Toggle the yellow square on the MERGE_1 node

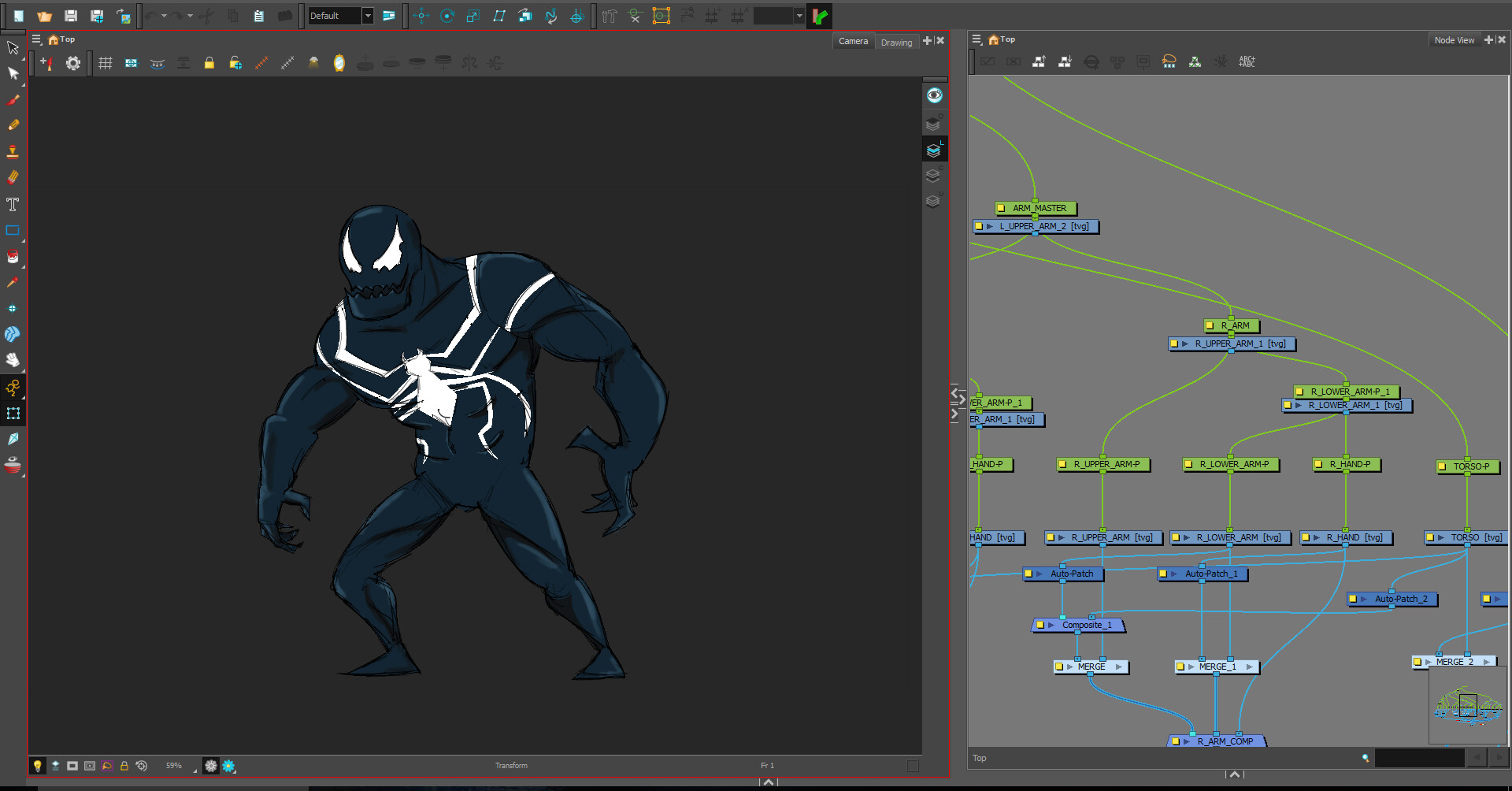(1180, 667)
